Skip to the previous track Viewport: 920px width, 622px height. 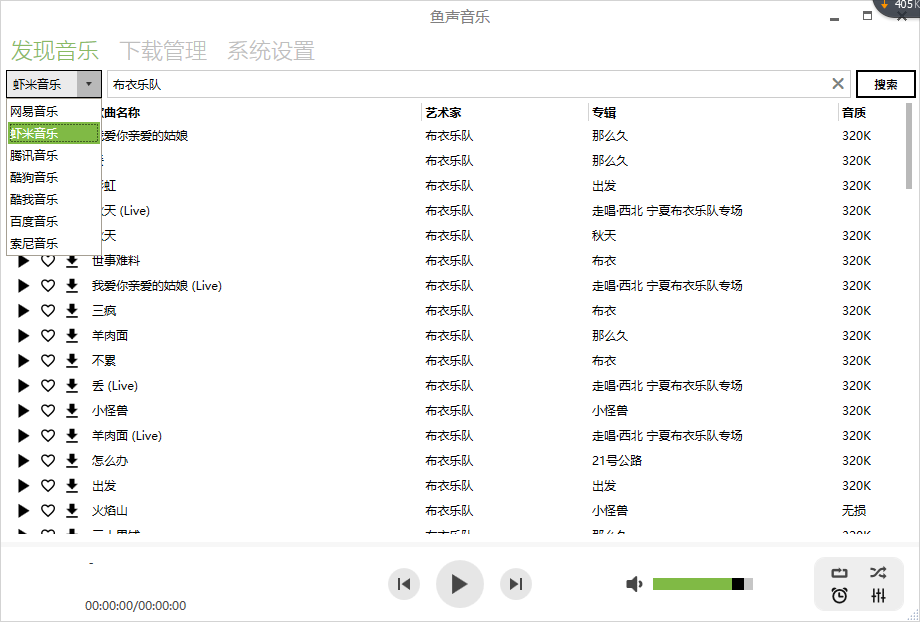404,584
